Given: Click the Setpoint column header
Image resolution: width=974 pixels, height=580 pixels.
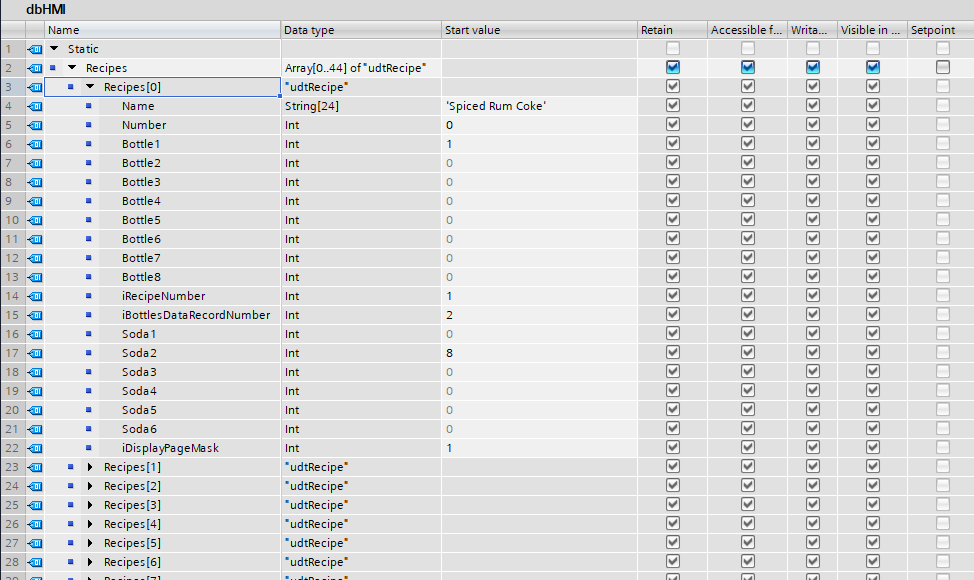Looking at the screenshot, I should tap(940, 30).
